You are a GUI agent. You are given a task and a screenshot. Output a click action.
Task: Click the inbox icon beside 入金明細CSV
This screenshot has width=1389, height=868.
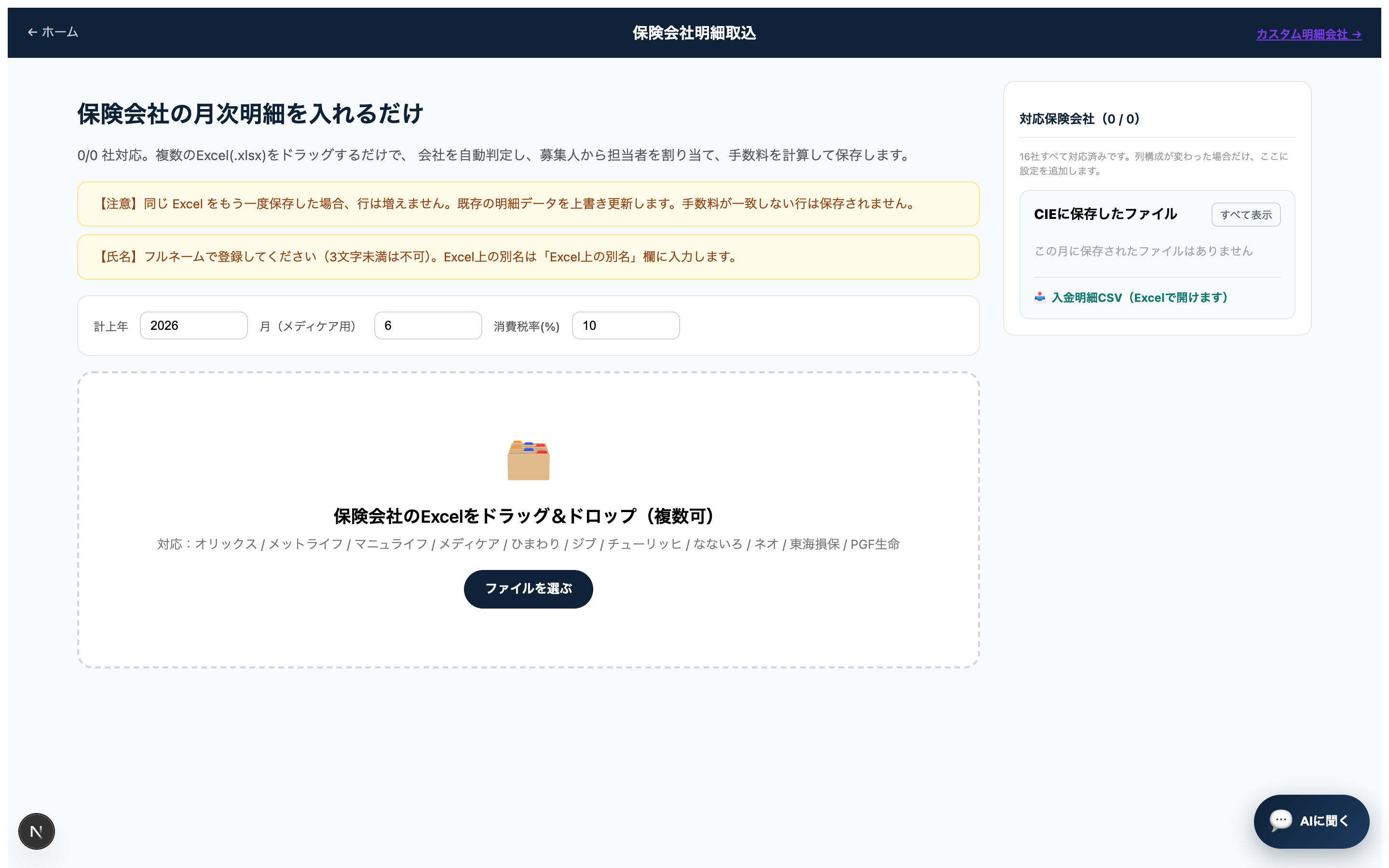coord(1039,298)
